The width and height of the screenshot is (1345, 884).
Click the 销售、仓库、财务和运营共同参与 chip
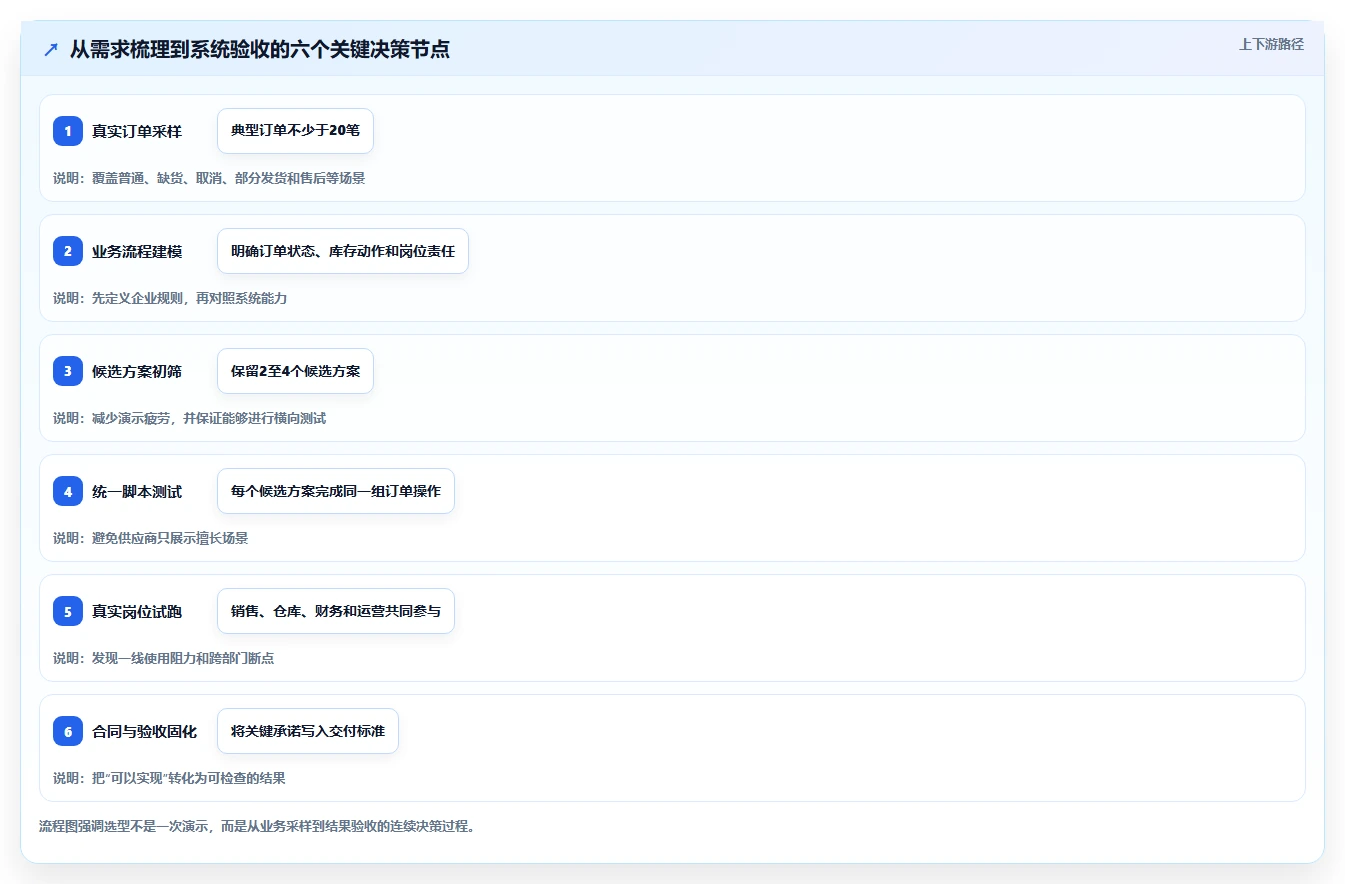[x=336, y=611]
